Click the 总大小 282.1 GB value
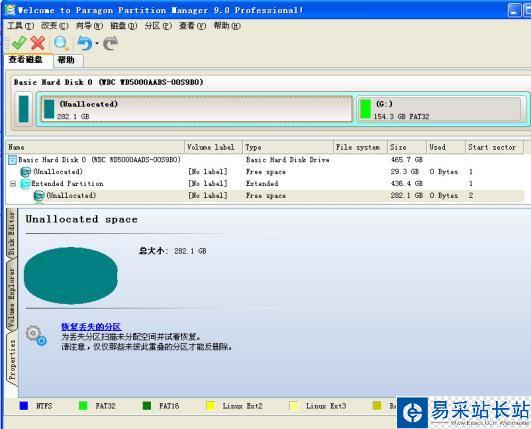Screen dimensions: 531x429 click(190, 251)
